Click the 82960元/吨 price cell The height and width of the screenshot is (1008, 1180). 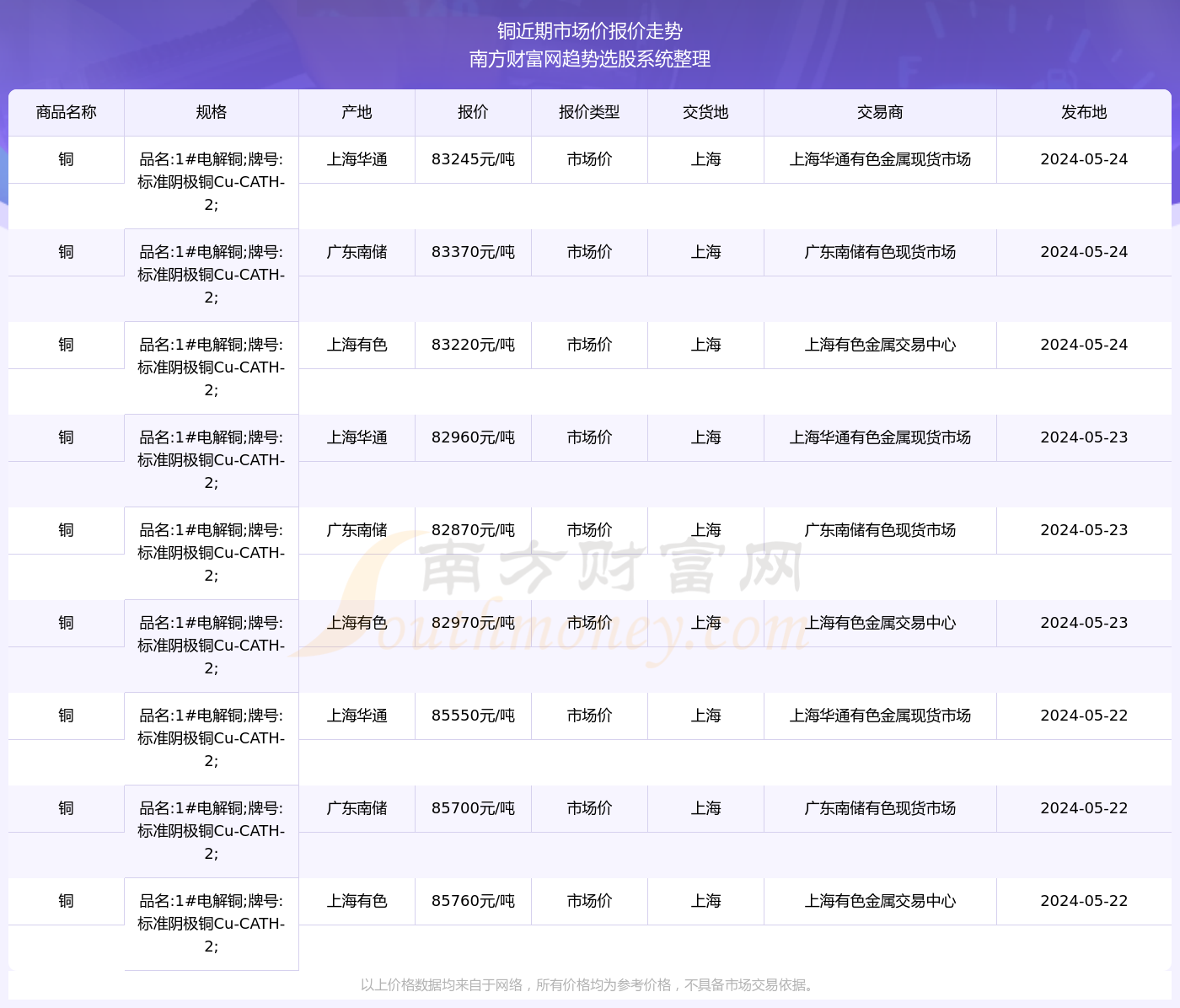(x=473, y=437)
